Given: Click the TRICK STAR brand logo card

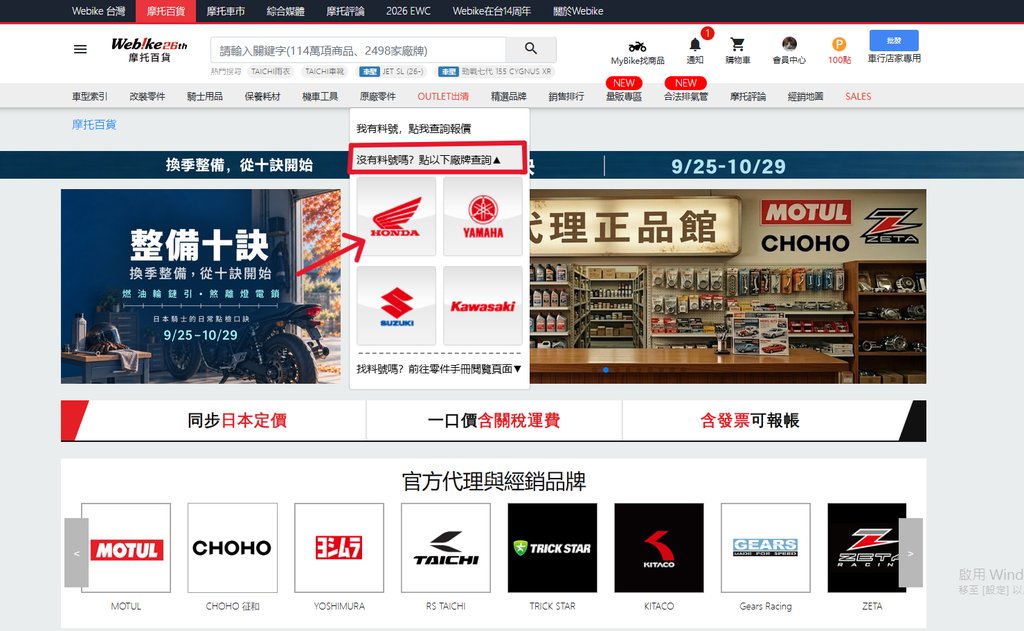Looking at the screenshot, I should point(552,547).
